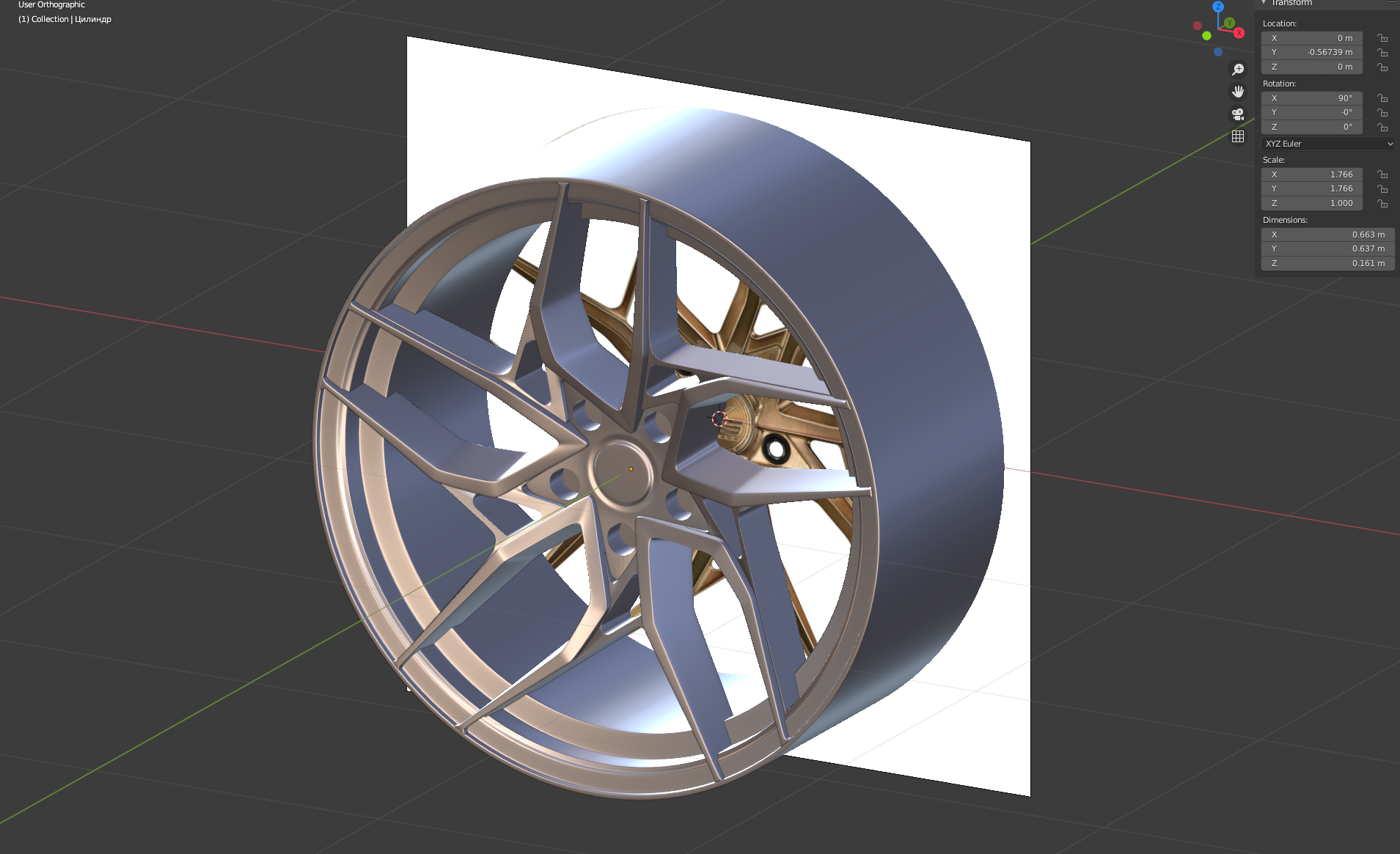Click the "User Orthographic" view label
Image resolution: width=1400 pixels, height=854 pixels.
pyautogui.click(x=51, y=4)
